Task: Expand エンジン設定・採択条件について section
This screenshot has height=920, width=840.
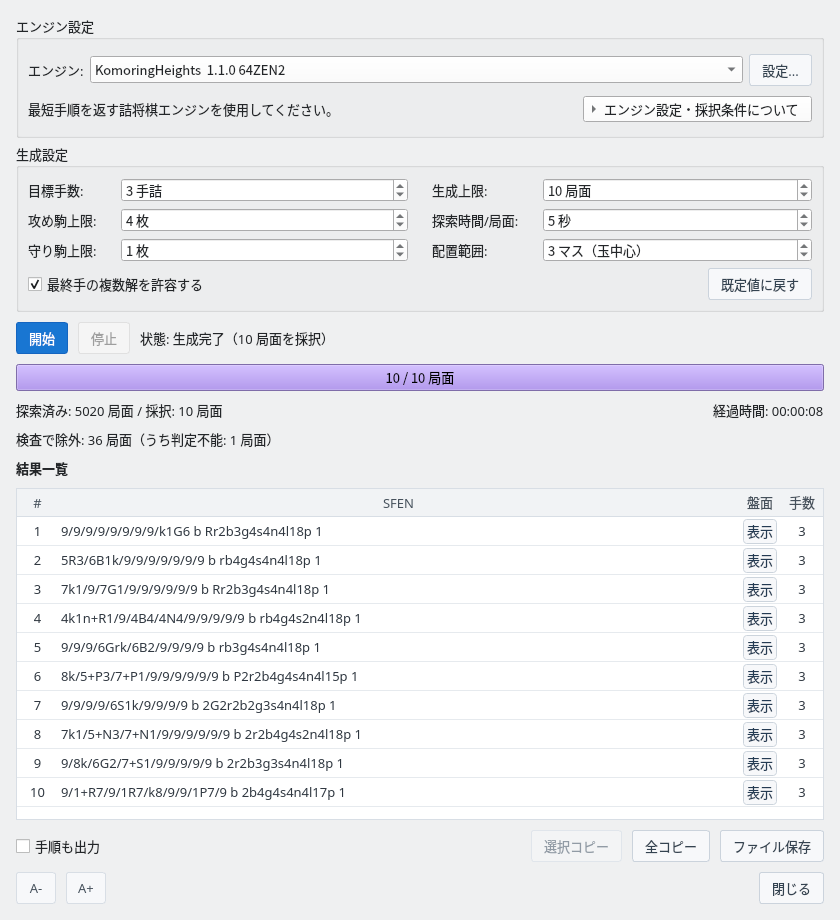Action: [697, 110]
